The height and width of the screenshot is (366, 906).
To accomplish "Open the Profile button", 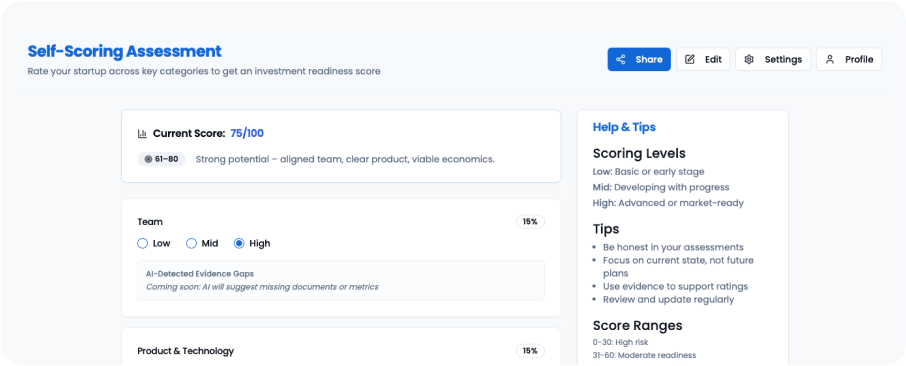I will (849, 60).
